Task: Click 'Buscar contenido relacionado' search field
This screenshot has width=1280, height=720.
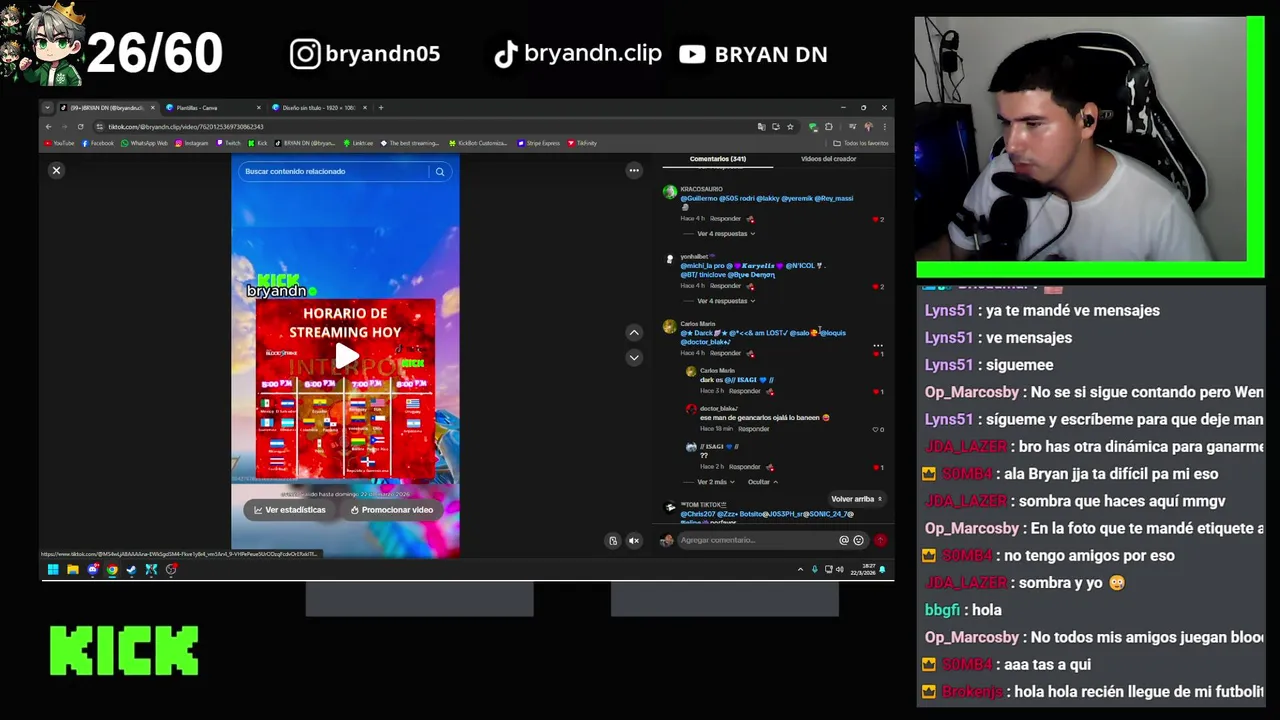Action: pos(335,172)
